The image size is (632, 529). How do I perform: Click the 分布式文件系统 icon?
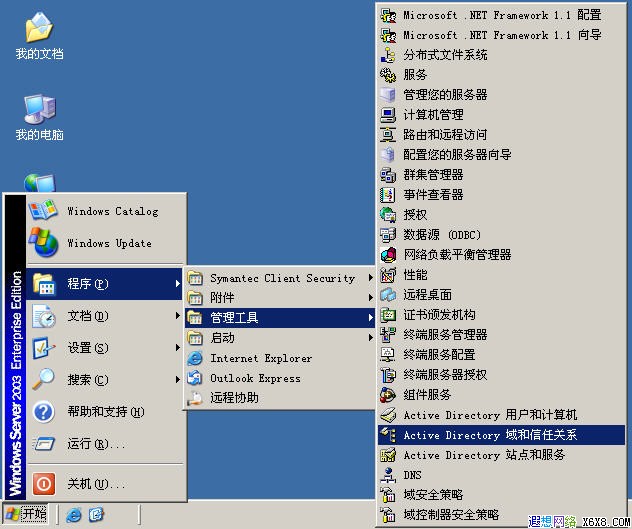pos(388,55)
